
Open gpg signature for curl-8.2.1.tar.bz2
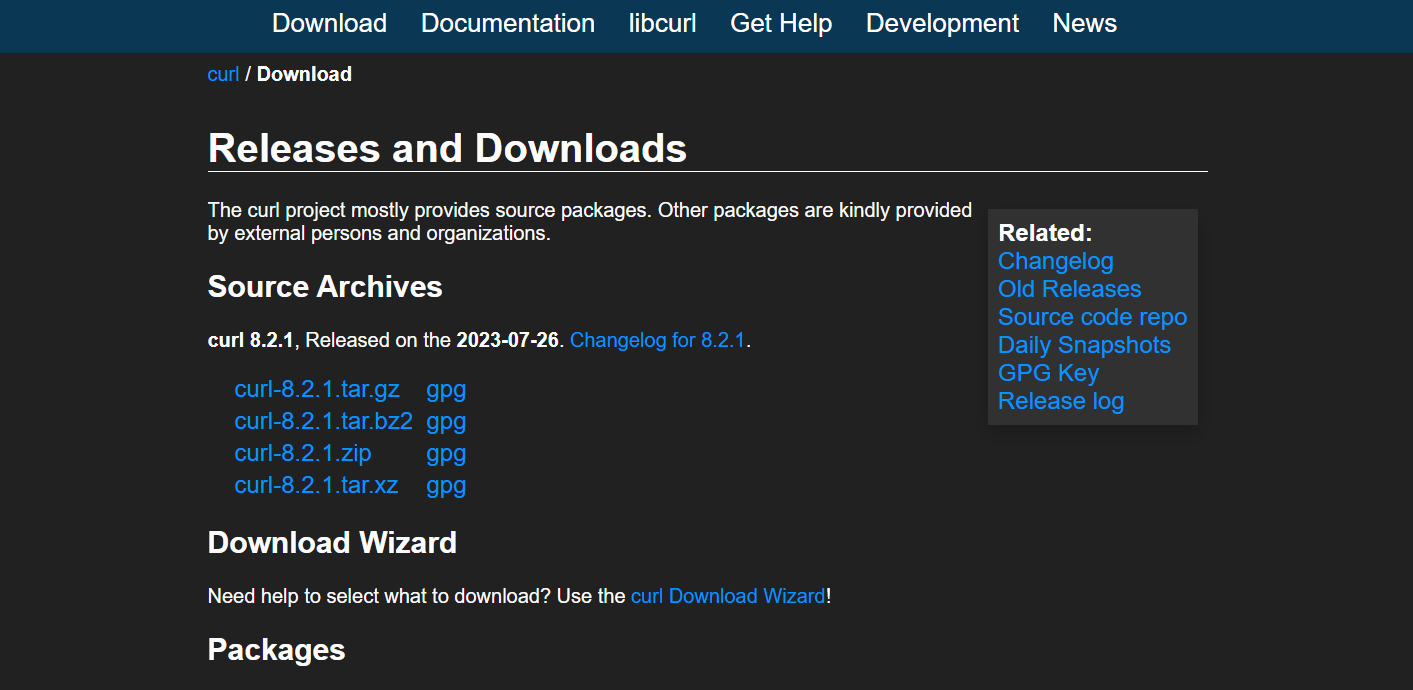446,422
